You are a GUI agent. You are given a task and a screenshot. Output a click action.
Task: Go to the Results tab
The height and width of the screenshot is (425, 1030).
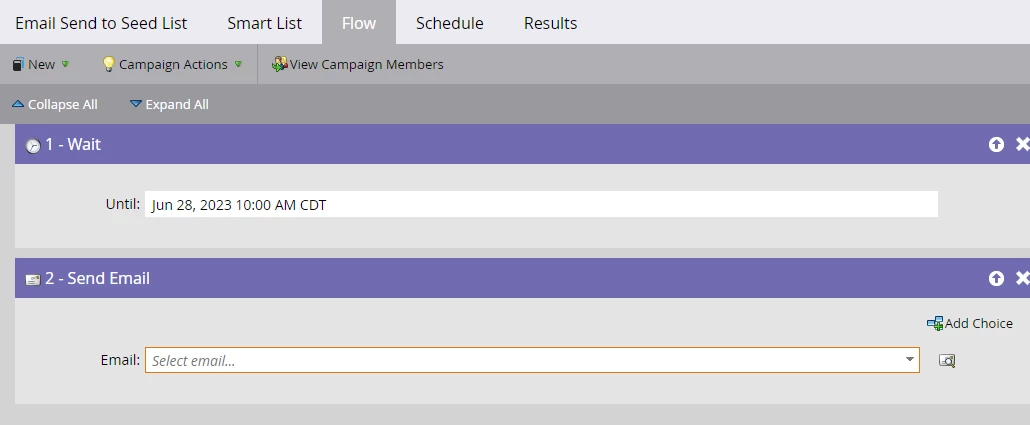point(550,23)
